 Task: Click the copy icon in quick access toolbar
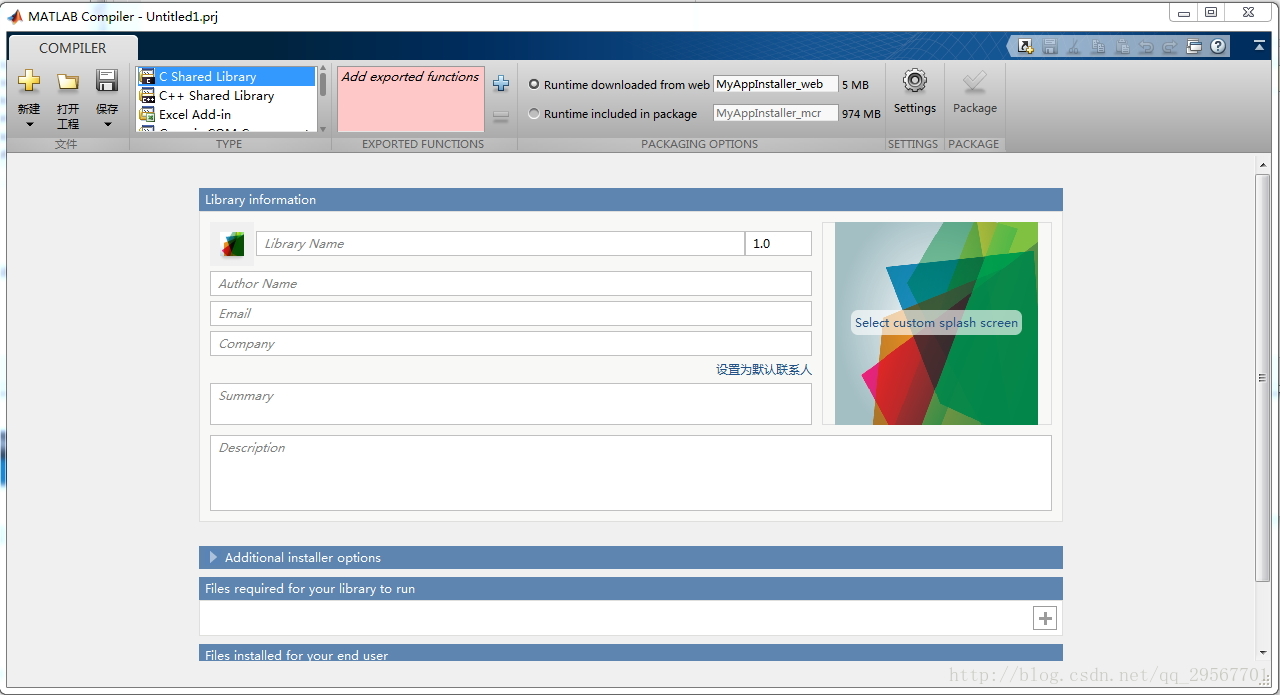point(1098,46)
